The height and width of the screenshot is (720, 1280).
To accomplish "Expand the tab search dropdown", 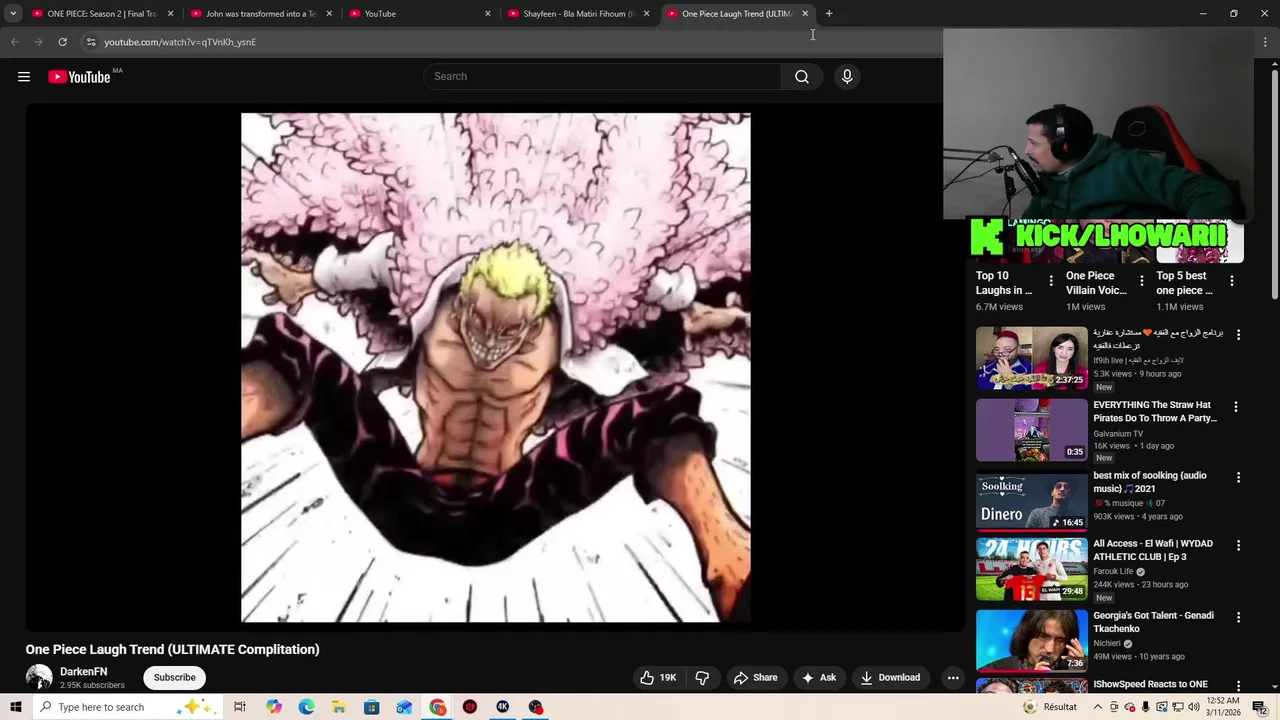I will pyautogui.click(x=13, y=14).
